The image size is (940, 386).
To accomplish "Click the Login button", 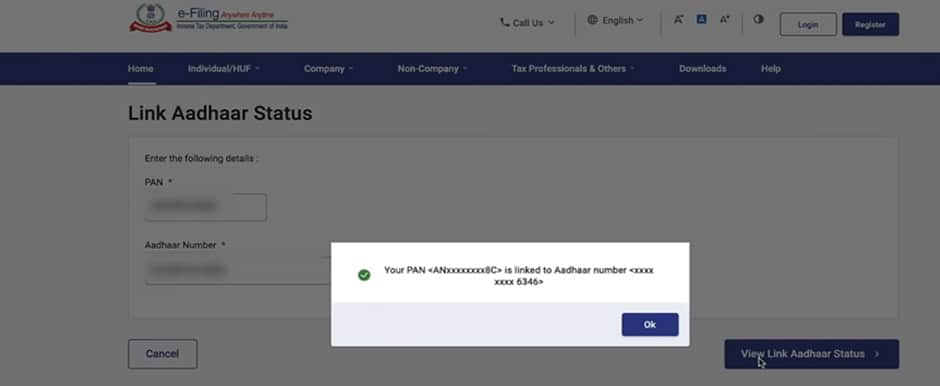I will pos(808,25).
